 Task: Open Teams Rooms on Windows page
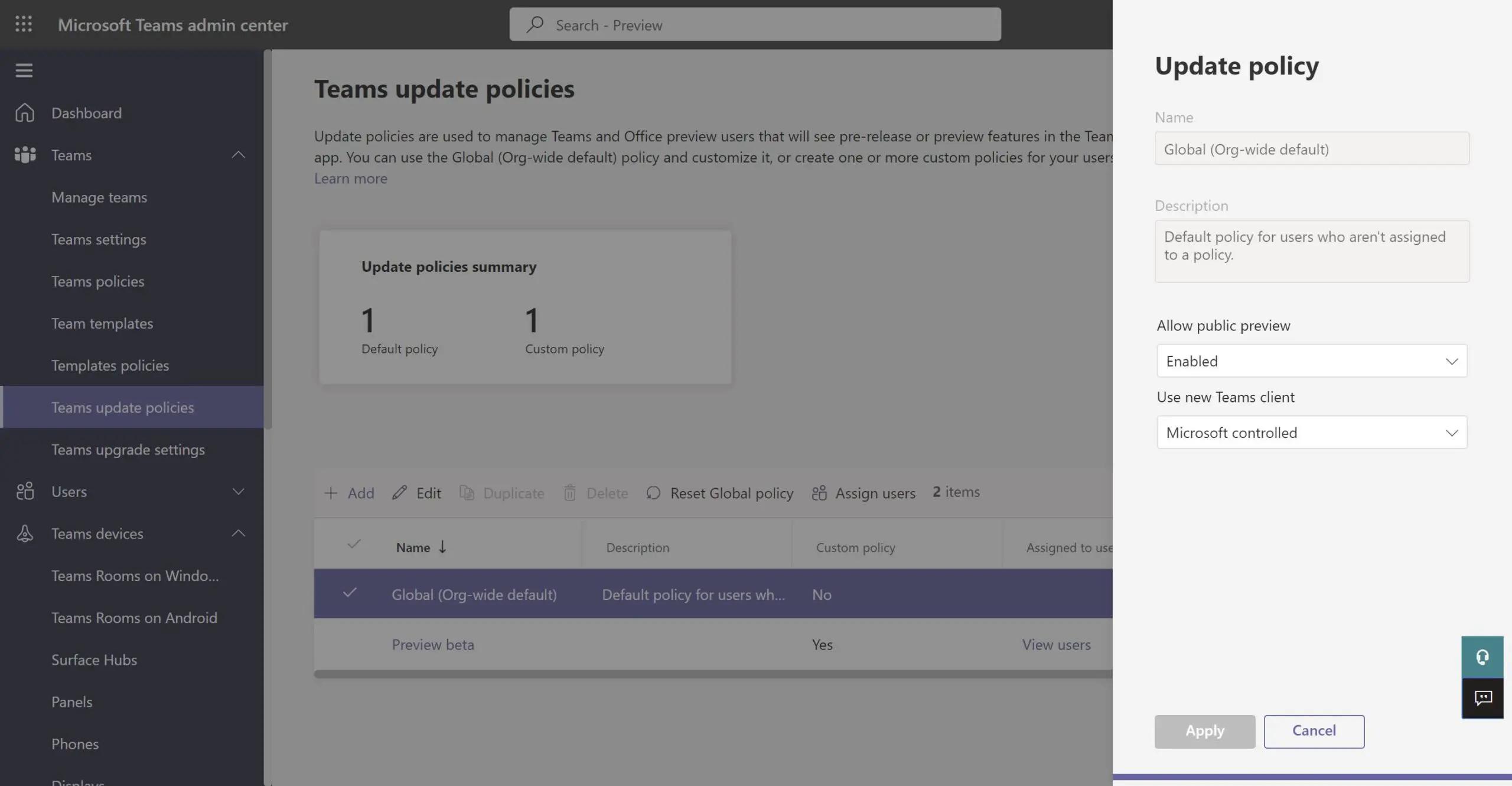click(x=135, y=575)
